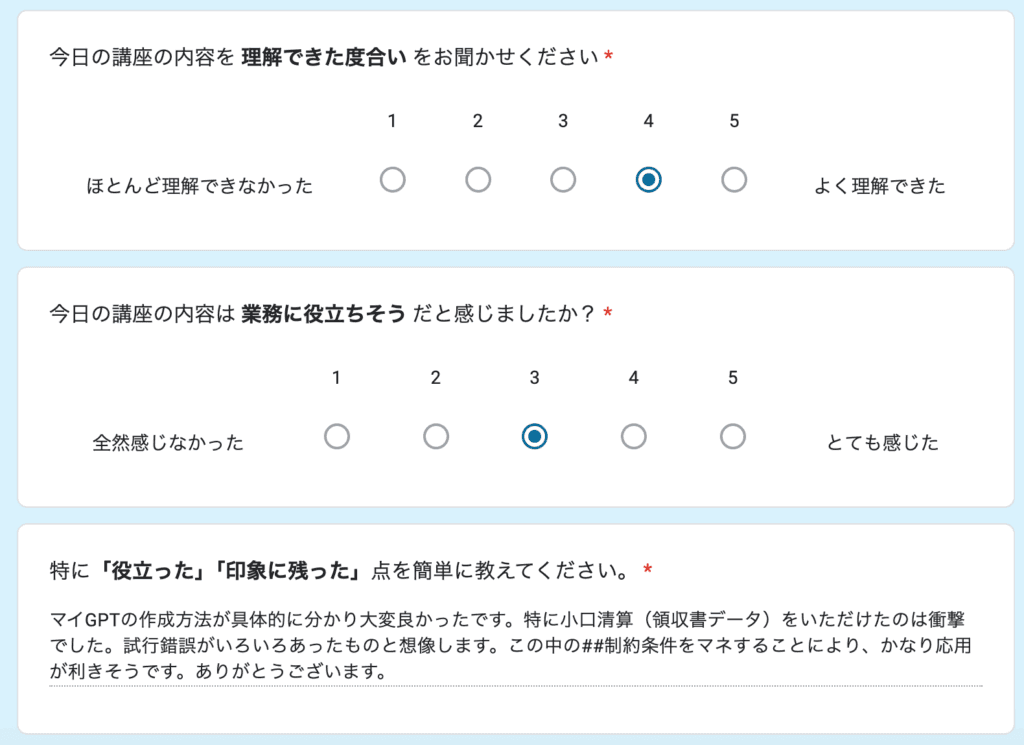Select rating 3 on the comprehension question

pos(562,180)
